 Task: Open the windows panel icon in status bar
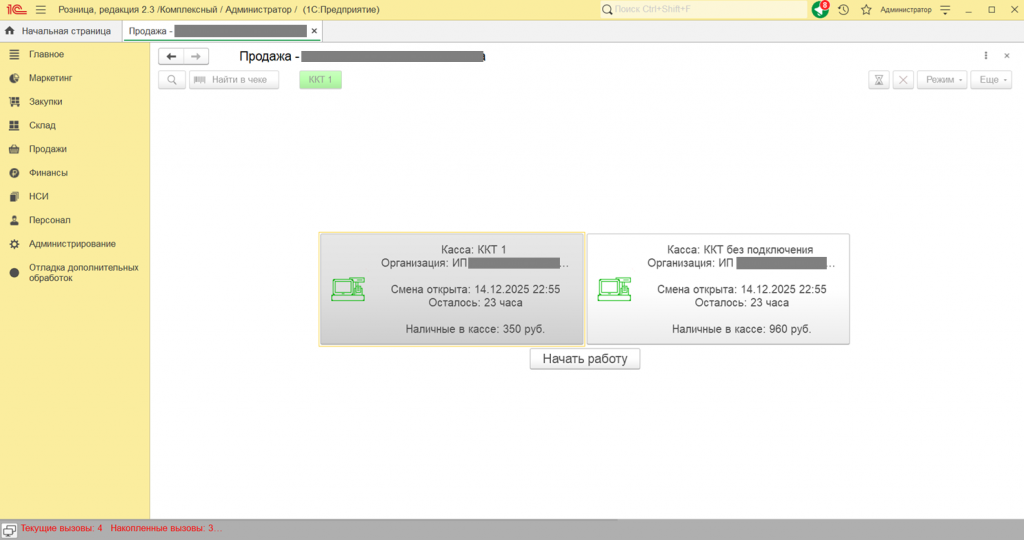pyautogui.click(x=9, y=530)
